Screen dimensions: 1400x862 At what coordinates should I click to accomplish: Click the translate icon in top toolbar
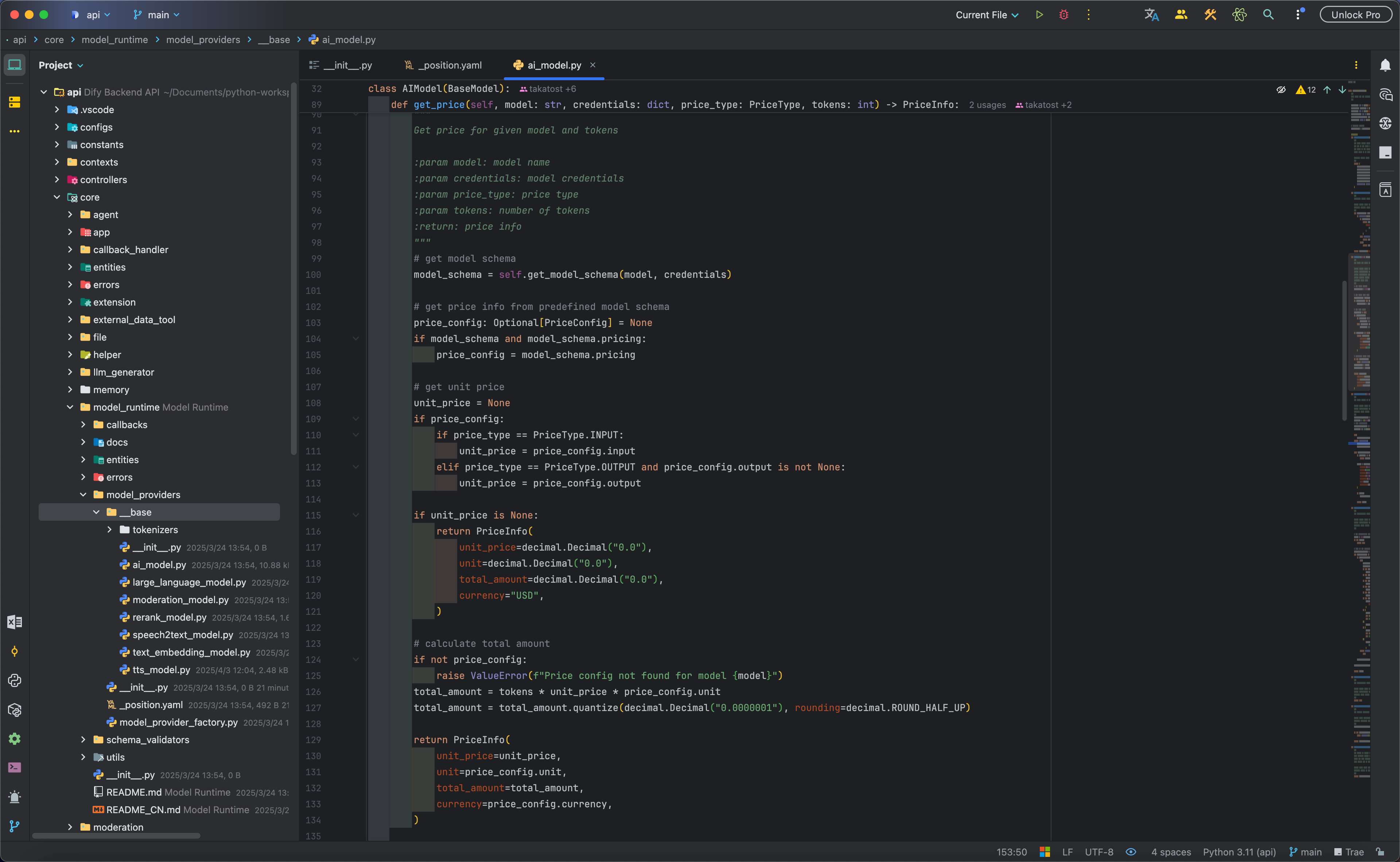[1151, 15]
